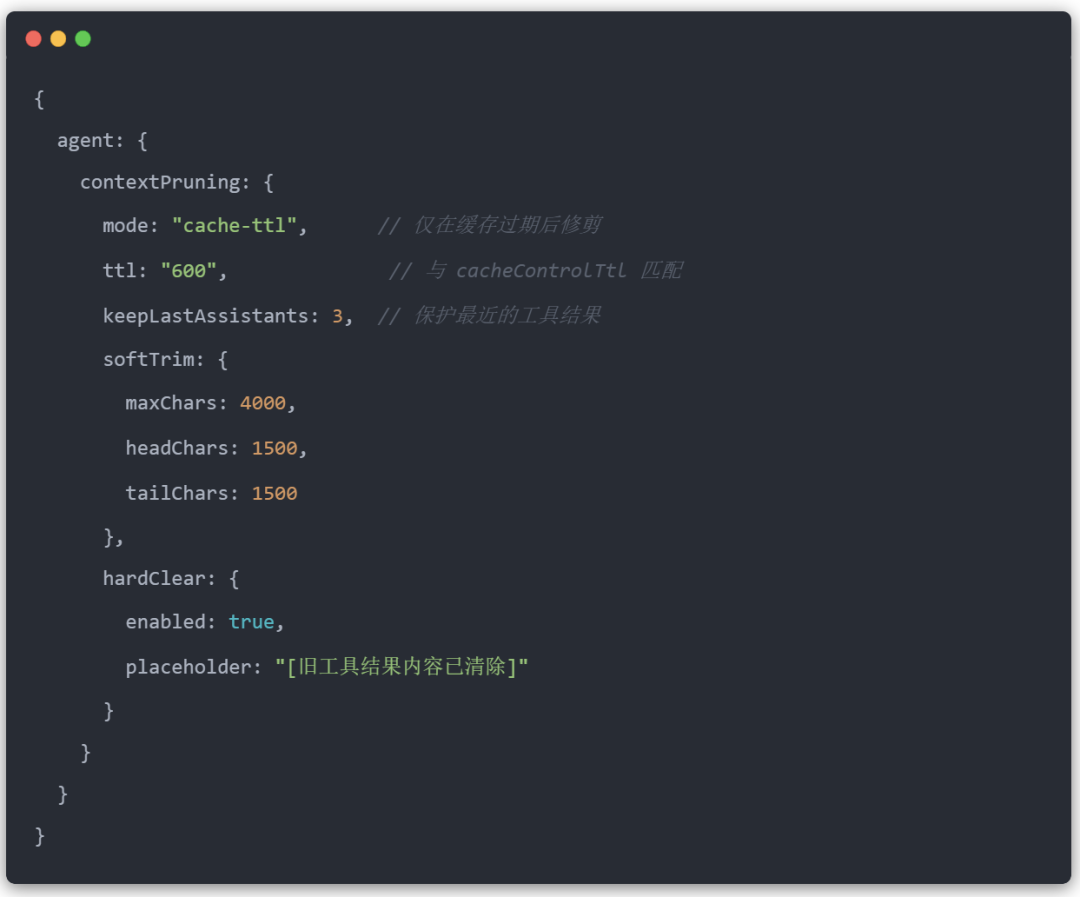Screen dimensions: 1080x897
Task: Click the comment mentioning cacheControlTtl
Action: tap(536, 271)
